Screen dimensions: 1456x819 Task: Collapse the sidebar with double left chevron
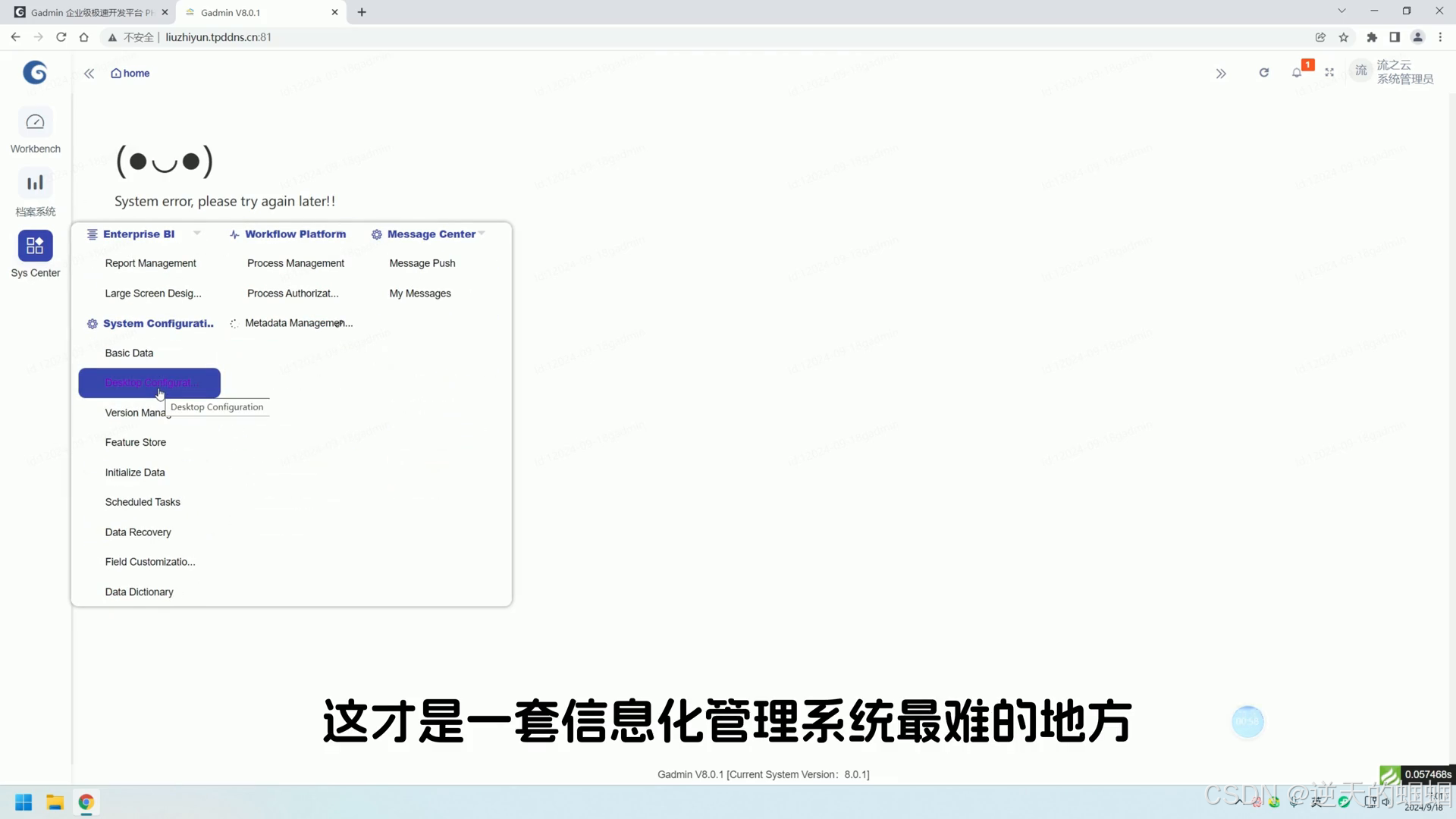pyautogui.click(x=89, y=74)
